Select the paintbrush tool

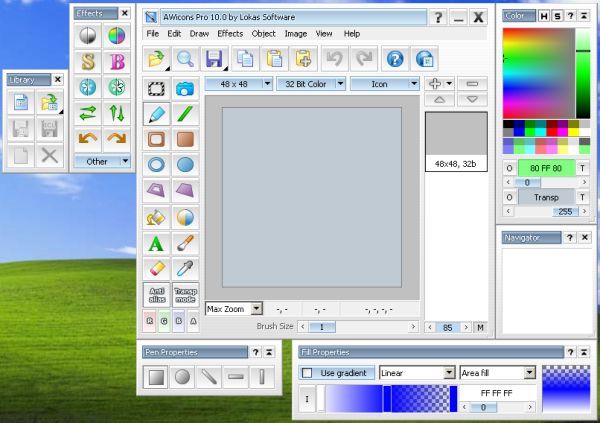click(x=185, y=243)
